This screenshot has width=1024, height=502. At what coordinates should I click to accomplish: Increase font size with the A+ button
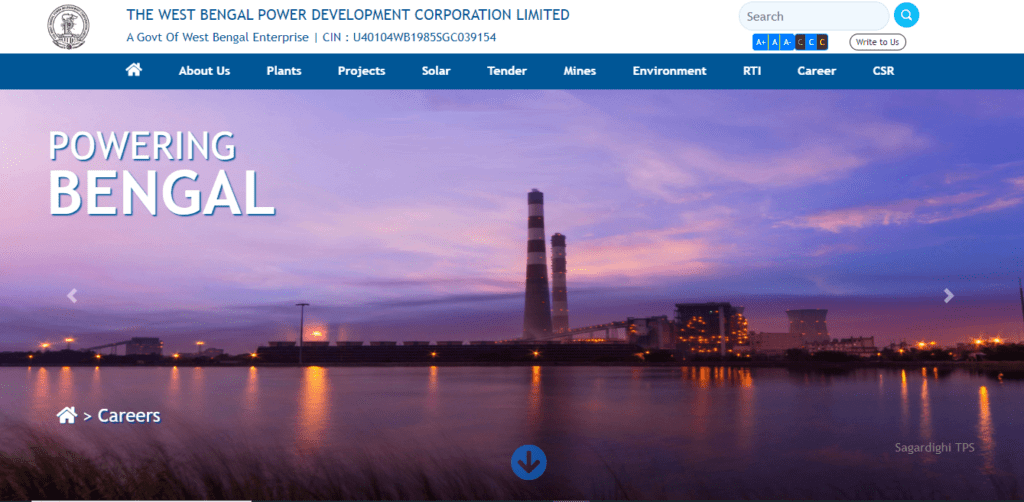point(760,42)
